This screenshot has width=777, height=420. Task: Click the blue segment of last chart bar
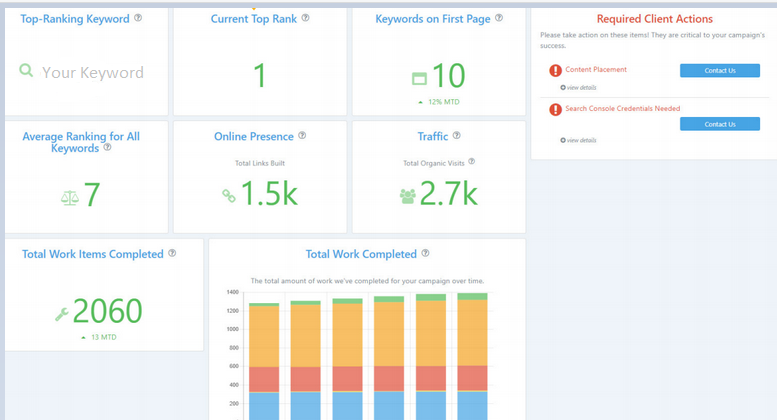pyautogui.click(x=472, y=405)
